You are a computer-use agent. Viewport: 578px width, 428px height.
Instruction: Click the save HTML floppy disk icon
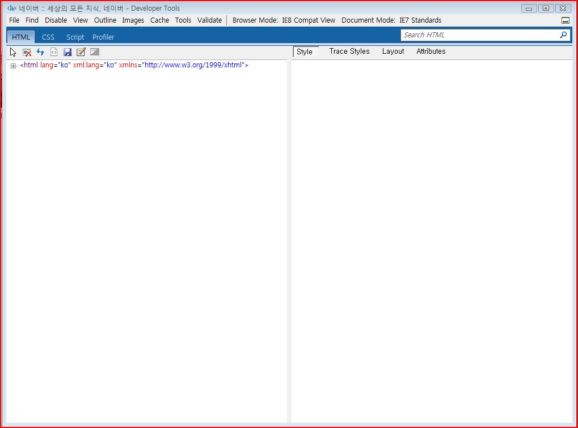pos(67,52)
